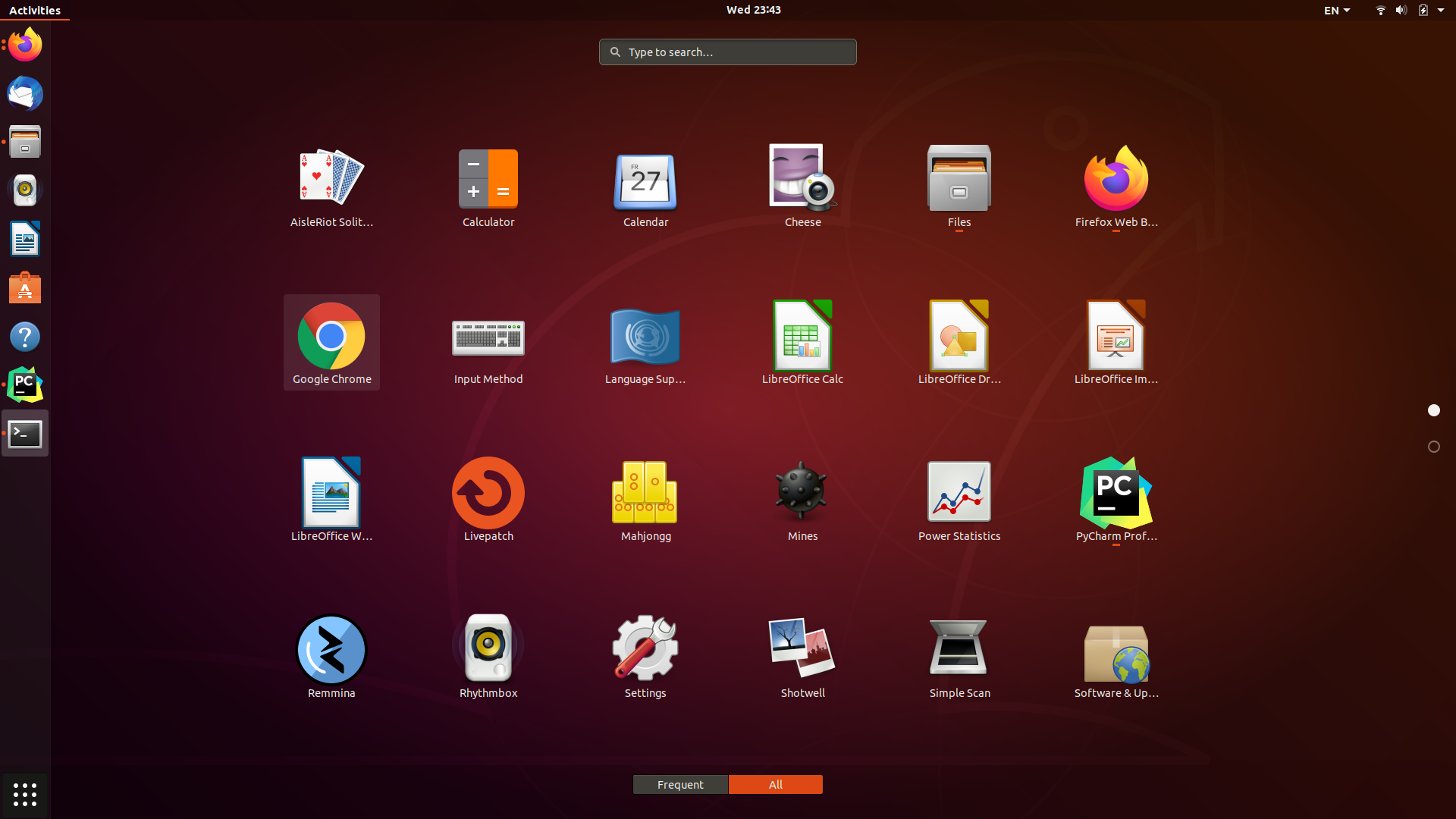Launch the Cheese webcam app

coord(802,184)
